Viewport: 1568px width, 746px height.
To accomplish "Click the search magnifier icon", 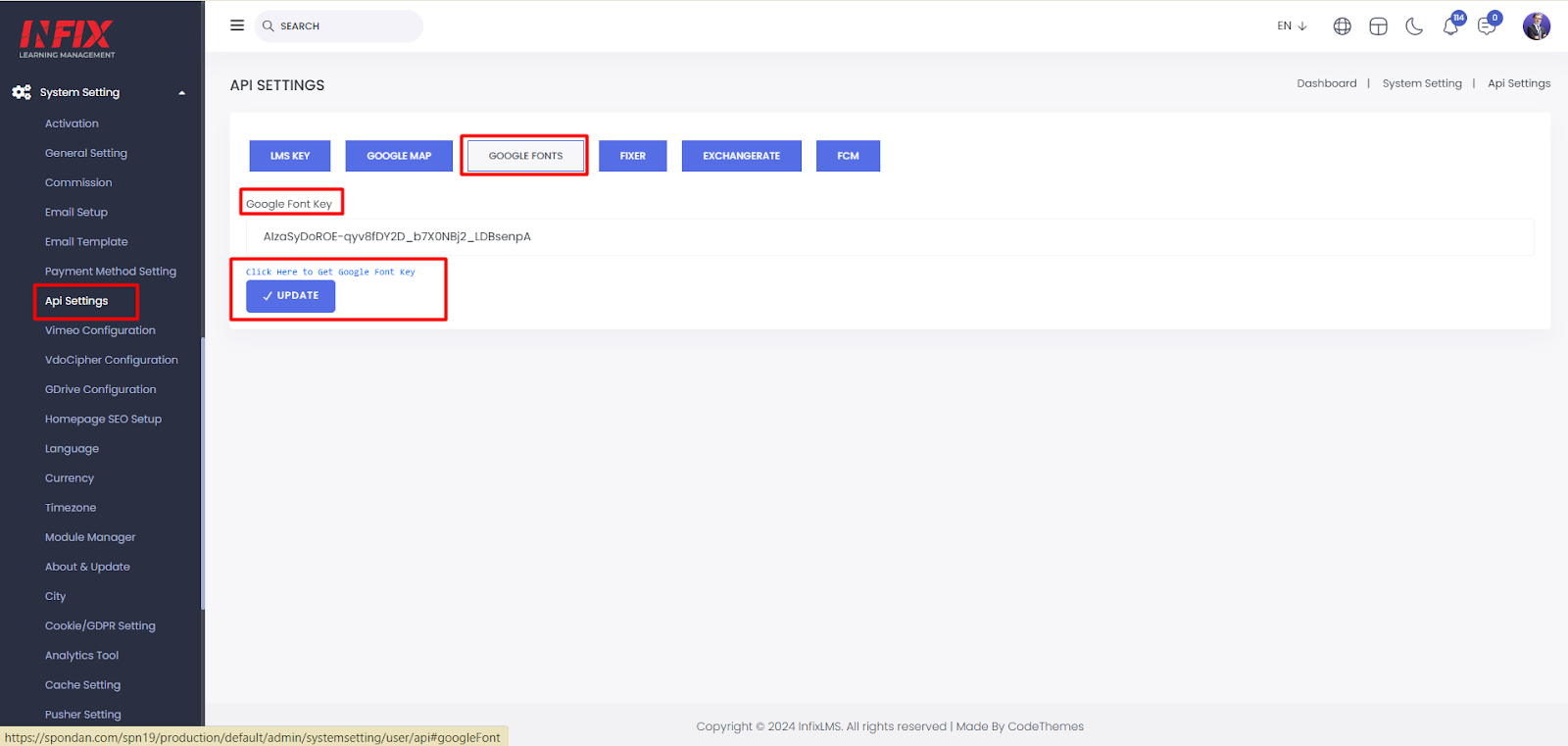I will tap(269, 26).
